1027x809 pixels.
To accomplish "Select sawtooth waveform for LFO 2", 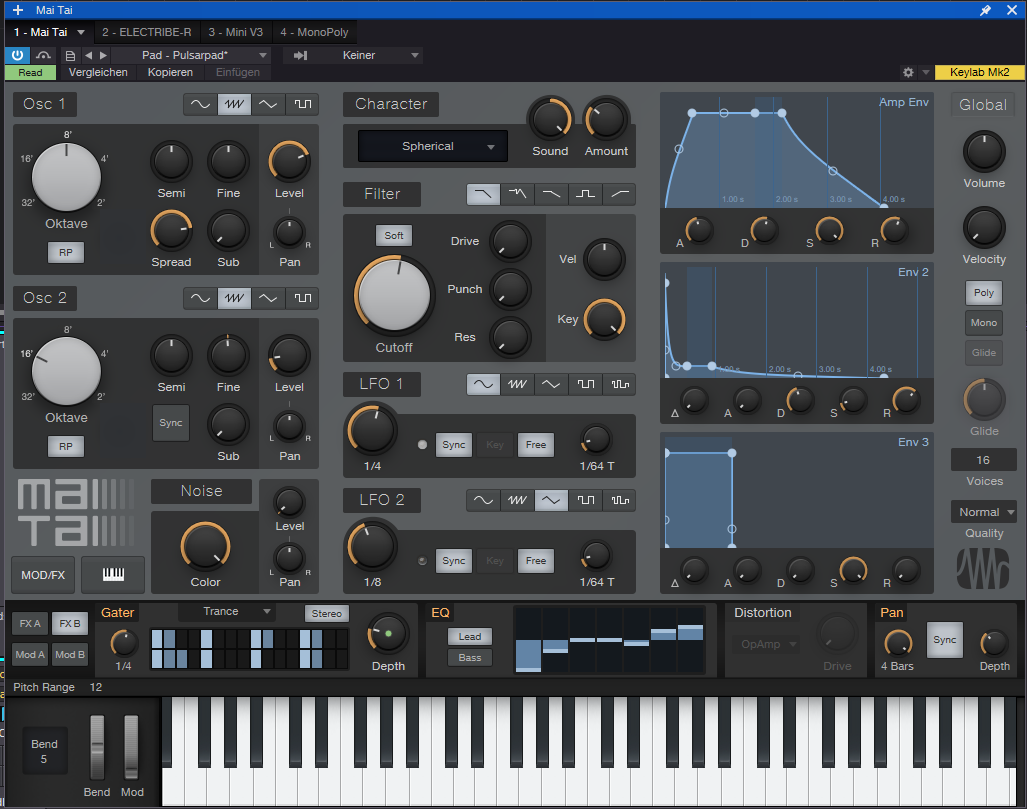I will pyautogui.click(x=517, y=500).
